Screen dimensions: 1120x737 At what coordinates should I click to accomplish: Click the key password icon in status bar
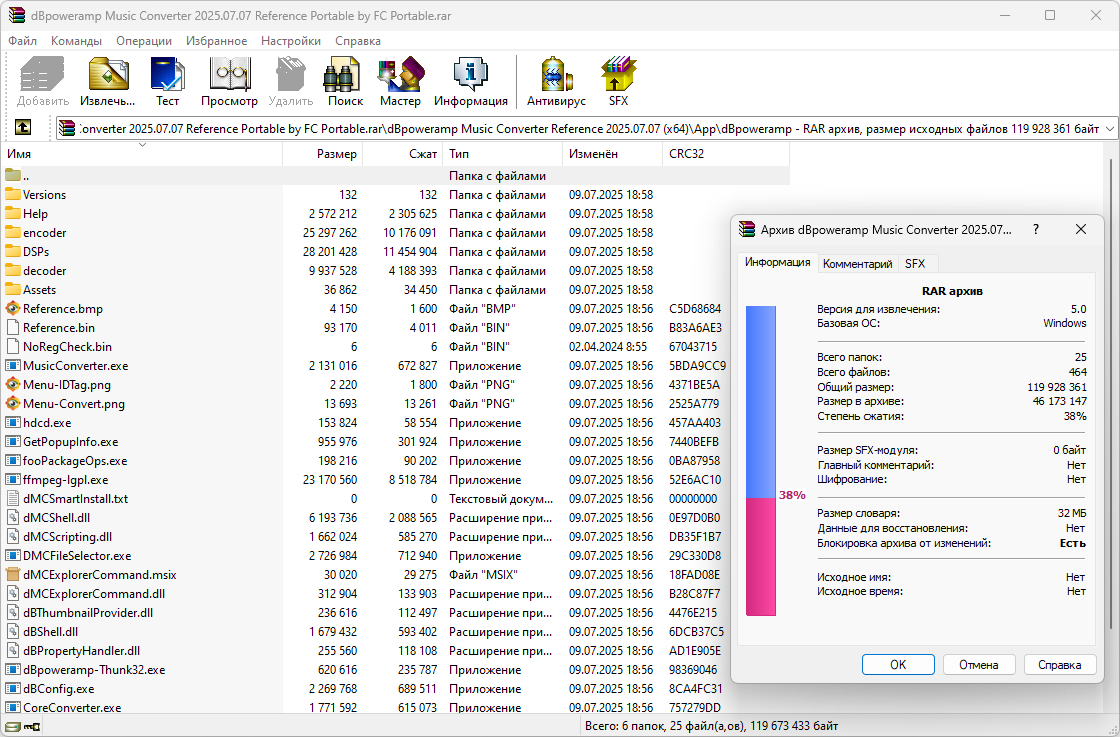[32, 726]
